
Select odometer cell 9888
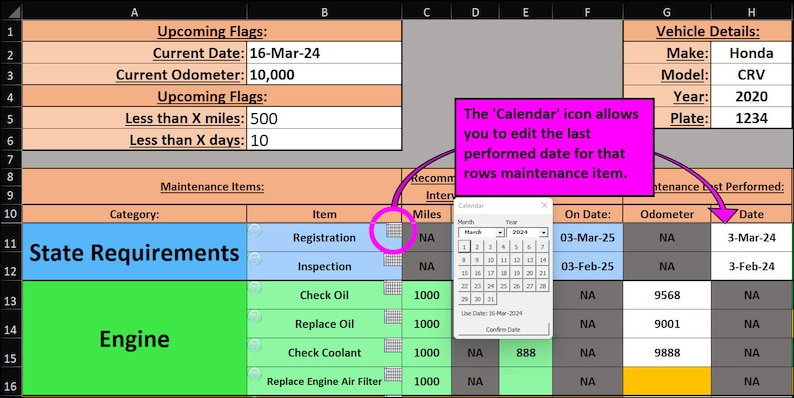(x=667, y=352)
